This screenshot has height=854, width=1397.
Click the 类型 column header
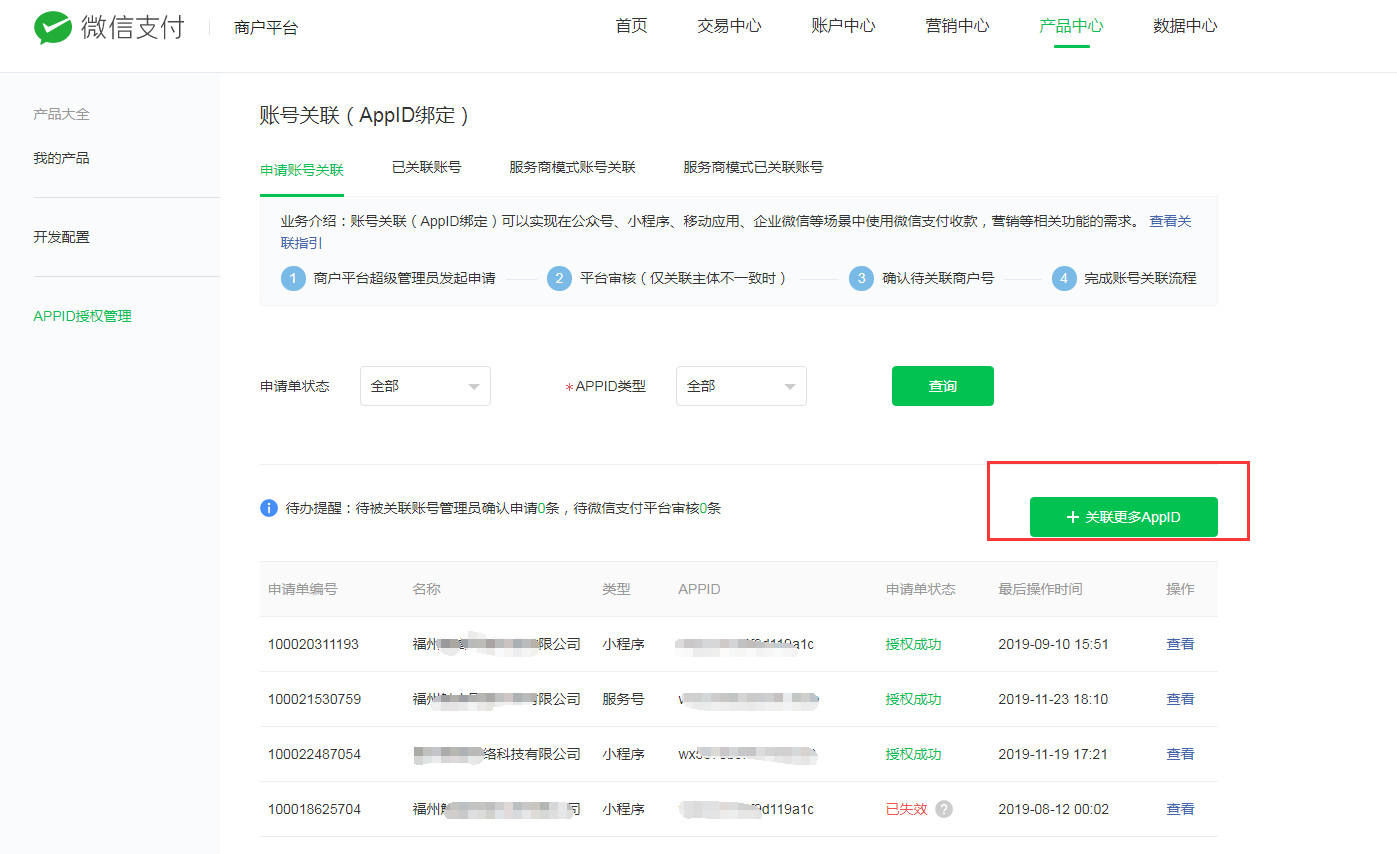point(616,589)
